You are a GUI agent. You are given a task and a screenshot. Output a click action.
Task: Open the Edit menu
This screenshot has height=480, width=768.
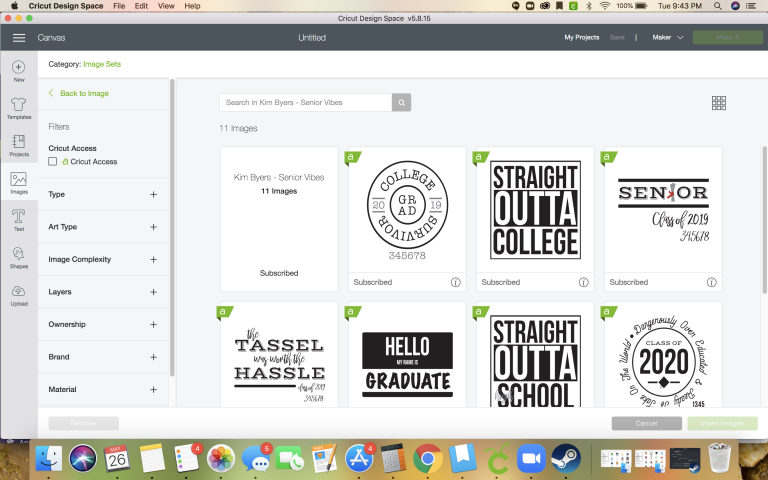(x=141, y=6)
